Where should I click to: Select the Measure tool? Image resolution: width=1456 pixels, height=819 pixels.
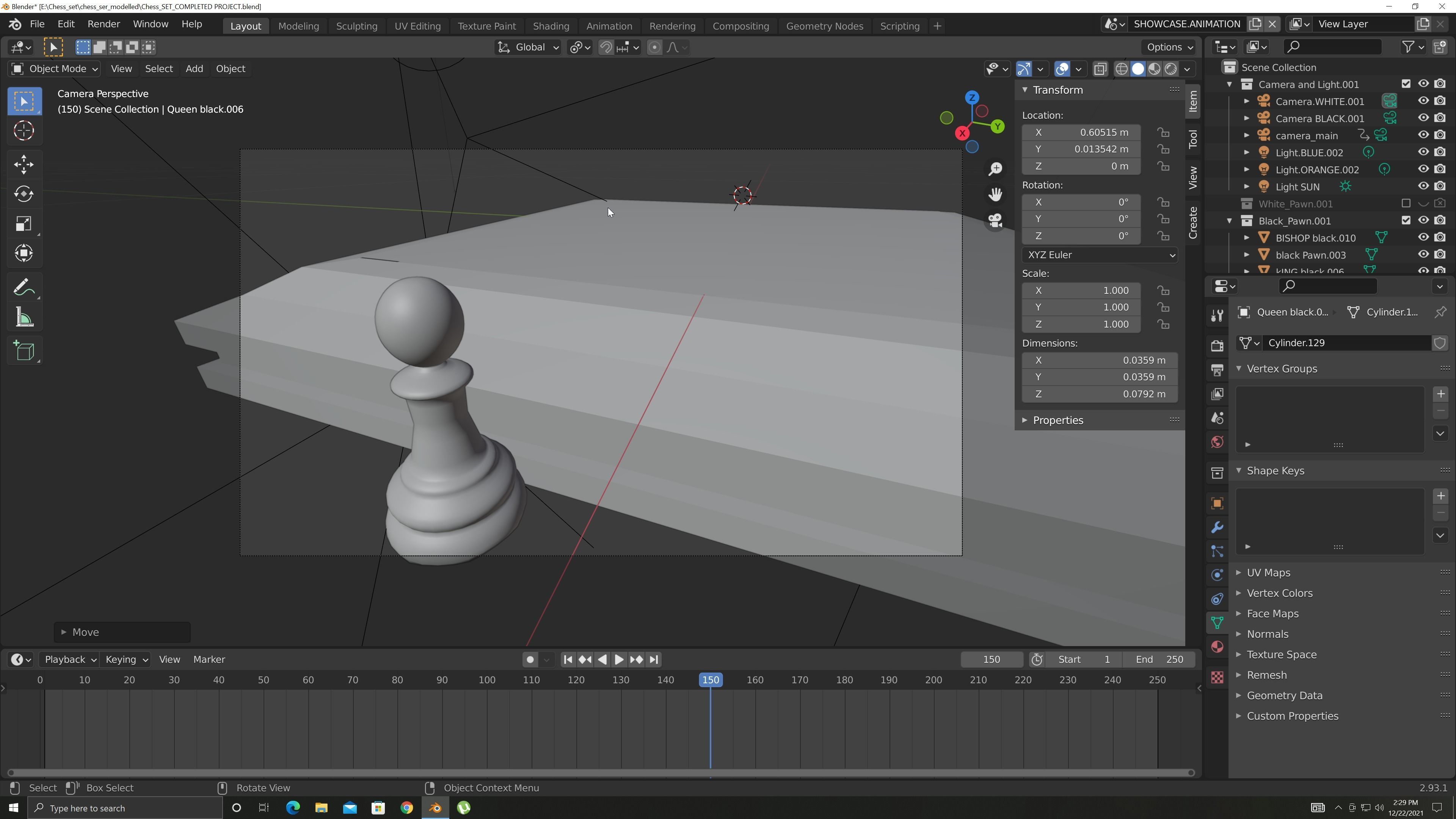click(24, 317)
